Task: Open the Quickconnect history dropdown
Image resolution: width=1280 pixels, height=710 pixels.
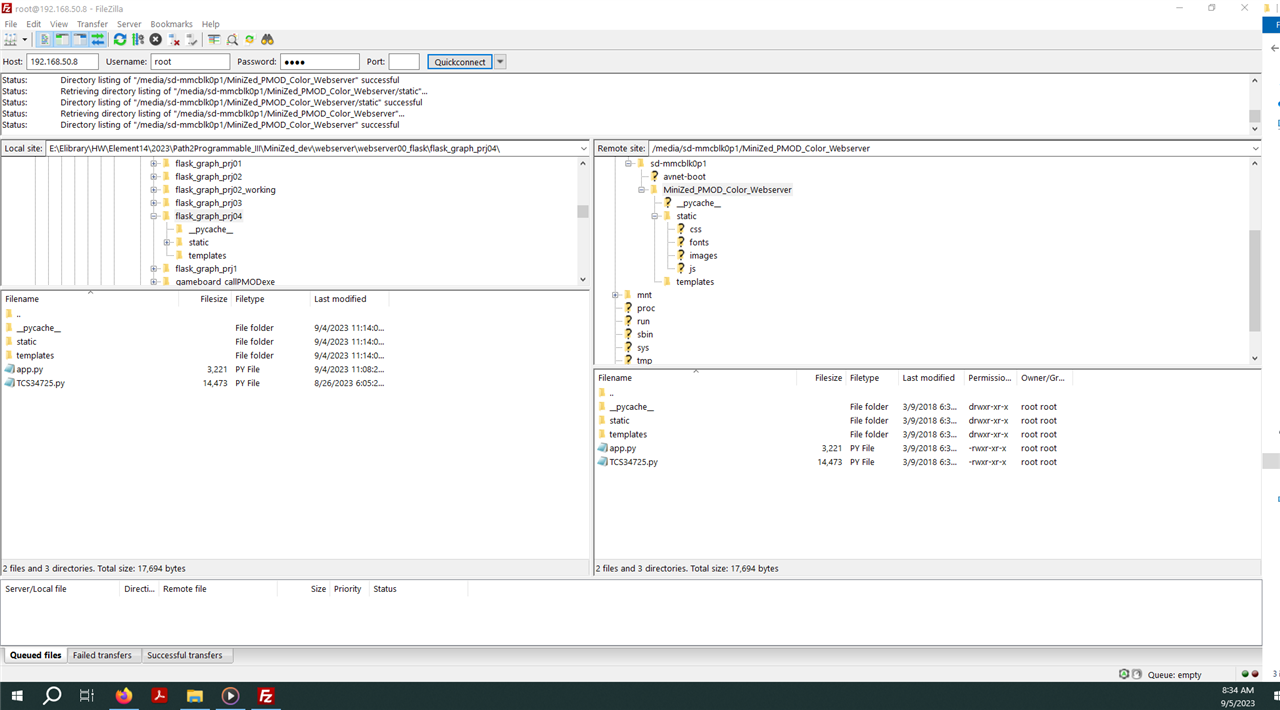Action: (501, 62)
